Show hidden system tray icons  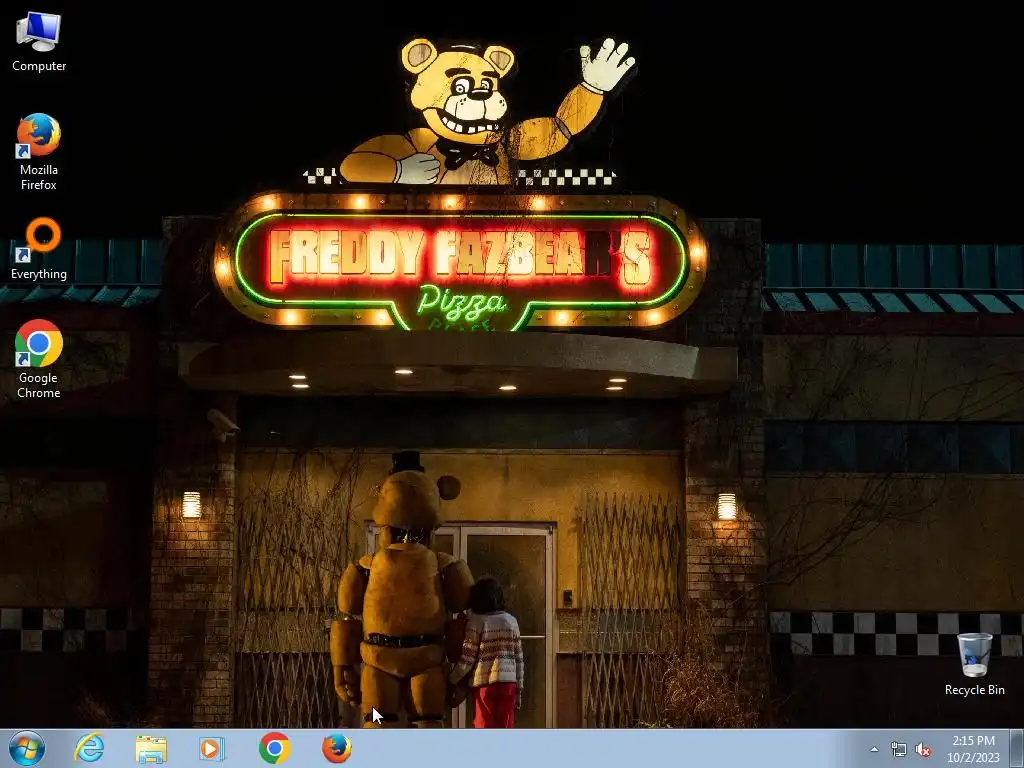(x=874, y=749)
